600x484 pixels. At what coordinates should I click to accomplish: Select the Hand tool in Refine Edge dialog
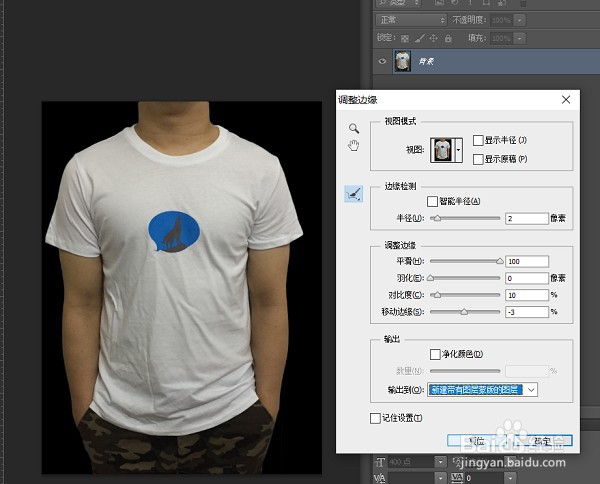click(354, 145)
